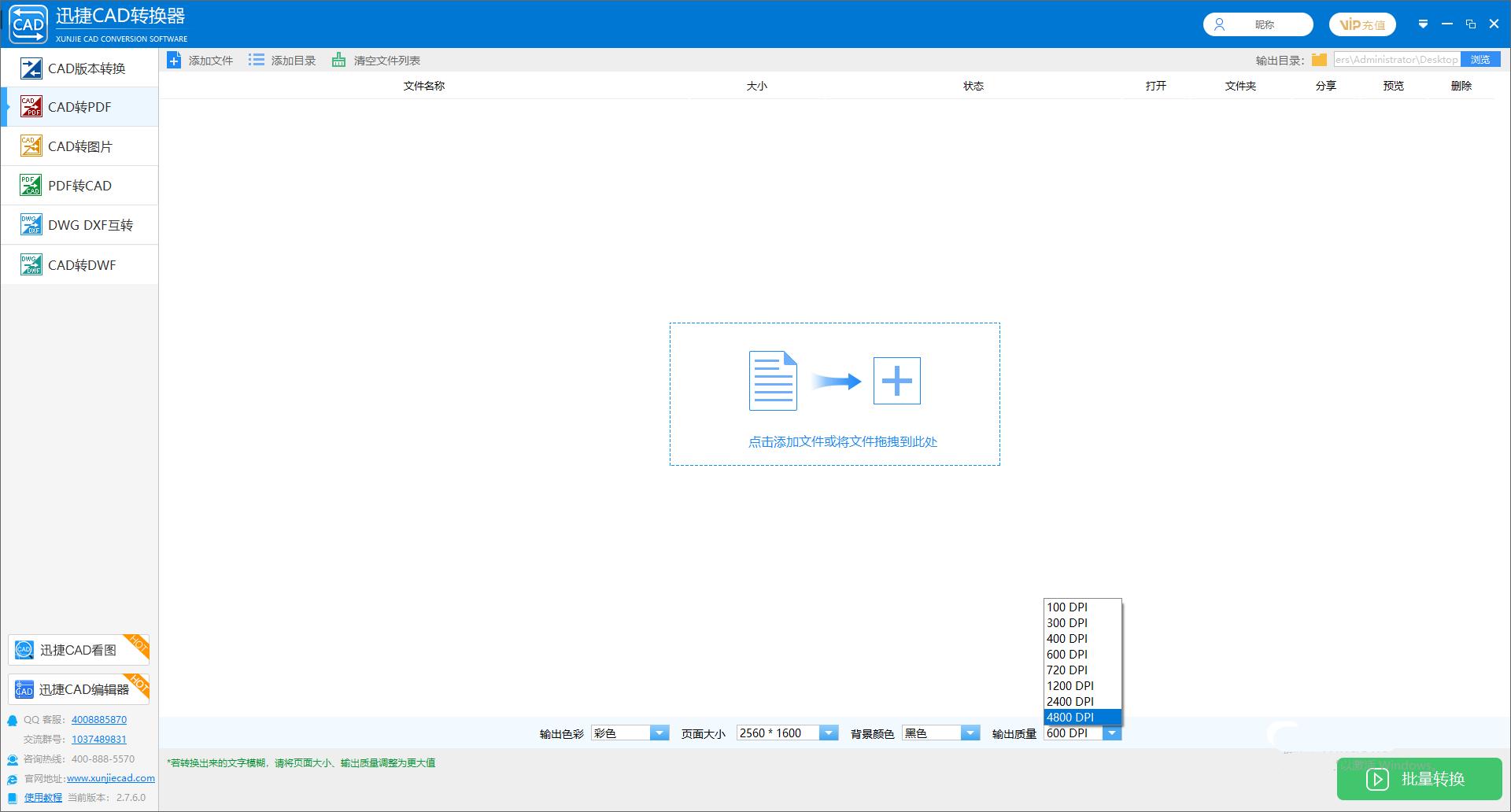This screenshot has width=1511, height=812.
Task: Click the 批量转换 batch convert button
Action: [x=1419, y=779]
